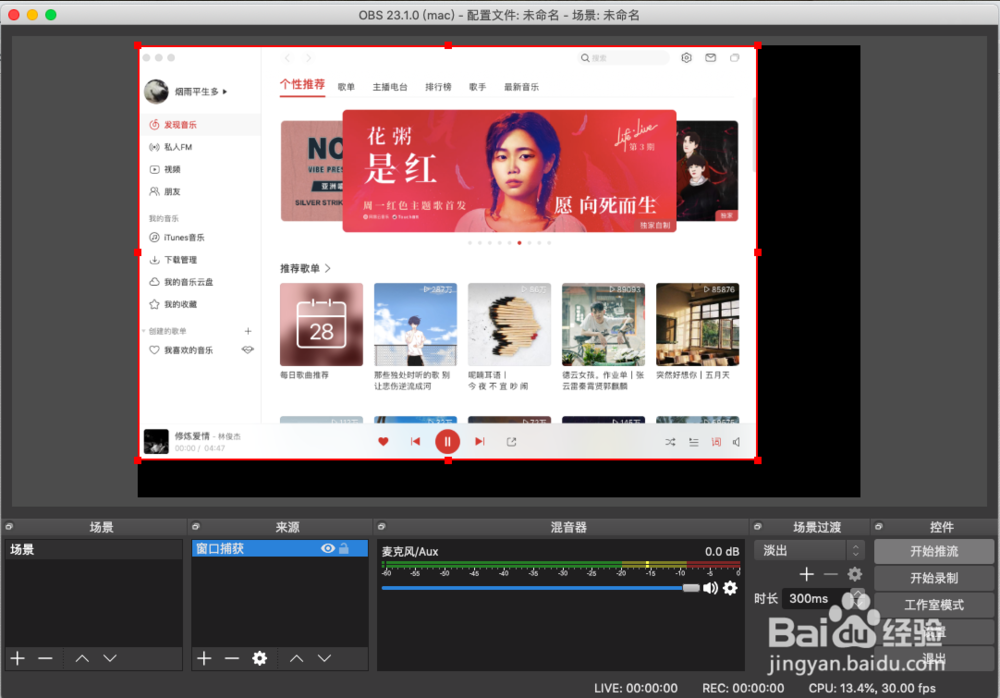Remove selected source with minus button
This screenshot has height=698, width=1000.
pos(232,658)
